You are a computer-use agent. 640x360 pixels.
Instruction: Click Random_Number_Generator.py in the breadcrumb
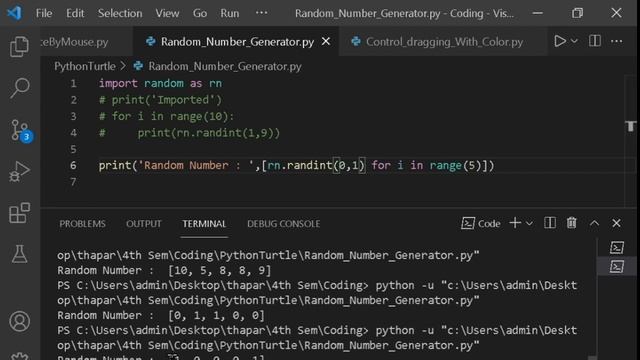(225, 66)
